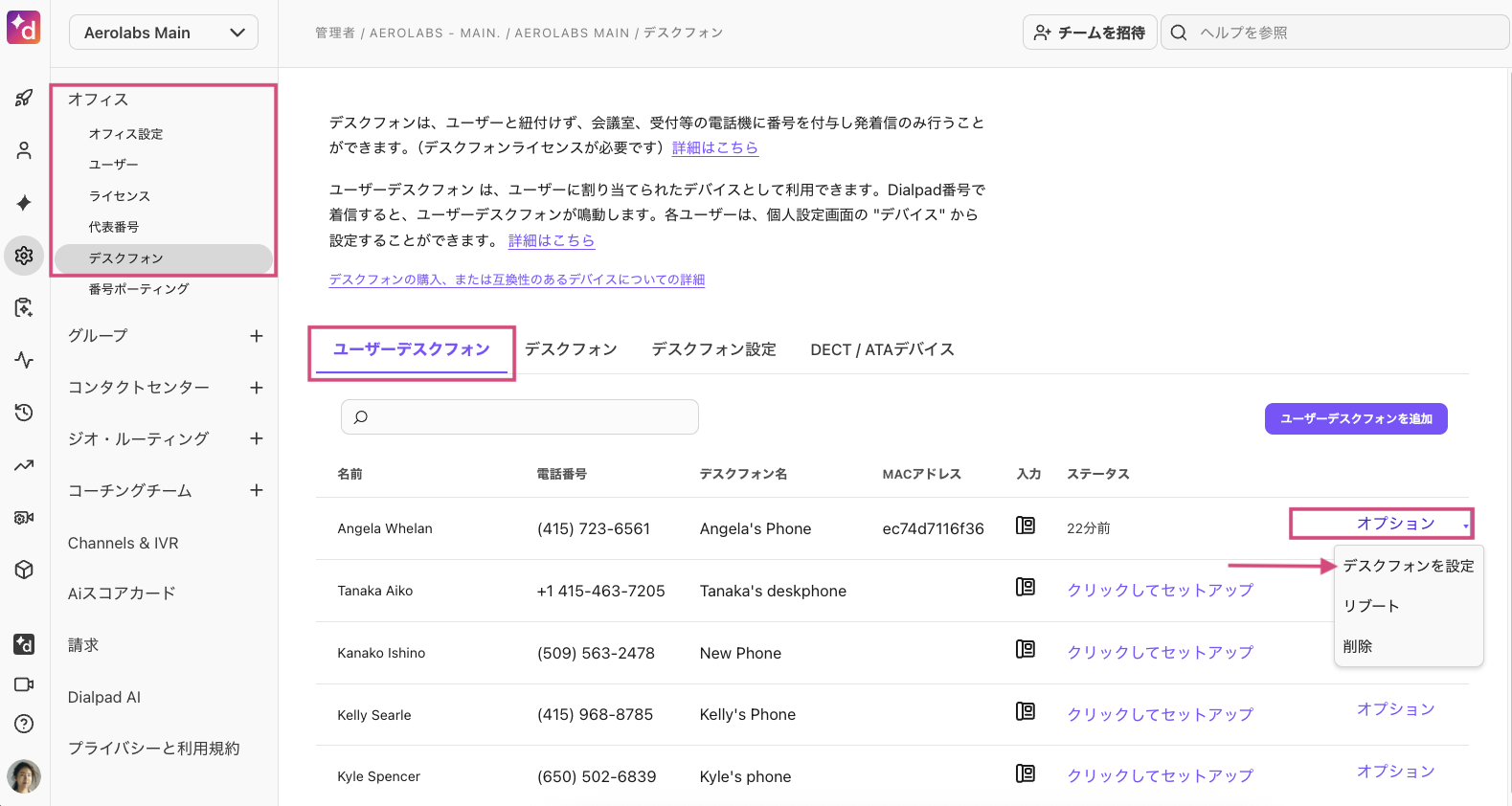This screenshot has width=1512, height=806.
Task: Choose 削除 in the options menu
Action: click(x=1358, y=646)
